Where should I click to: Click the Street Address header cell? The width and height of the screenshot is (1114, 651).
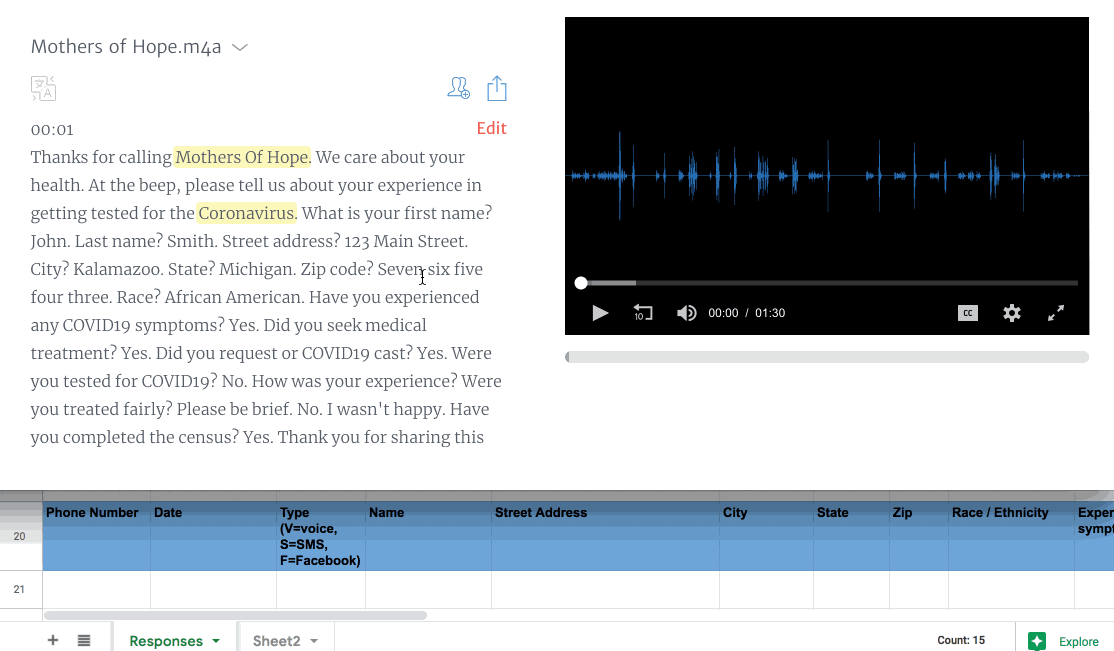pos(605,536)
